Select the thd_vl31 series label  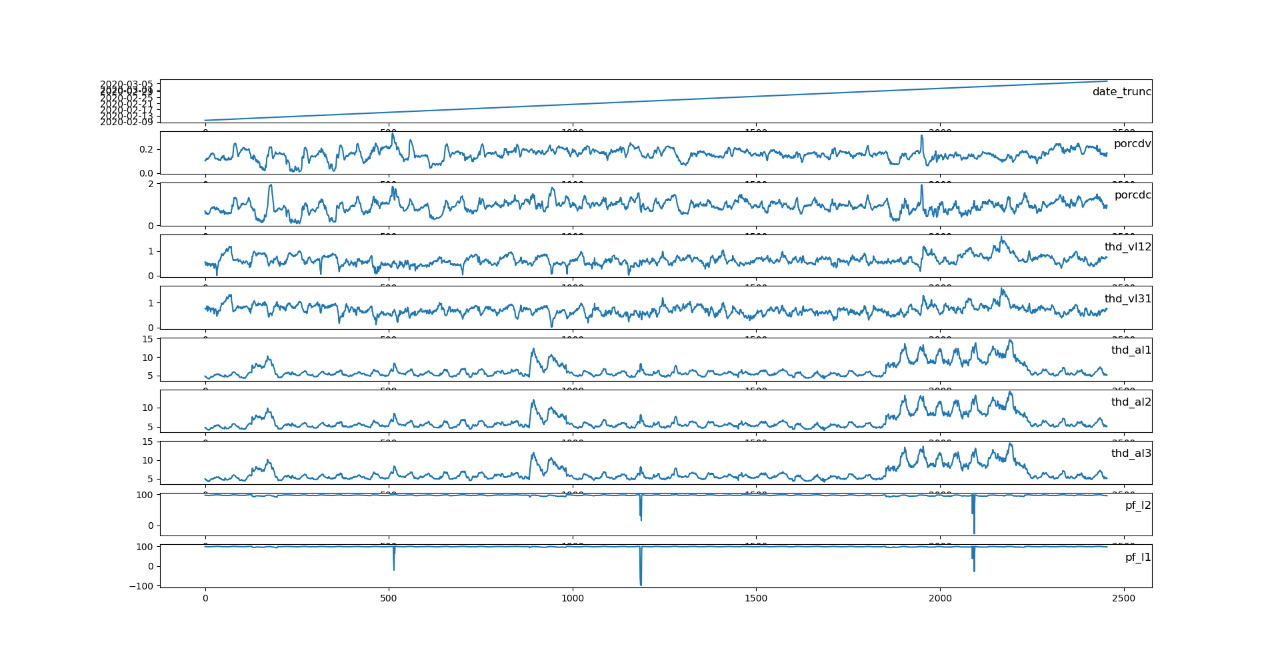pyautogui.click(x=1127, y=298)
